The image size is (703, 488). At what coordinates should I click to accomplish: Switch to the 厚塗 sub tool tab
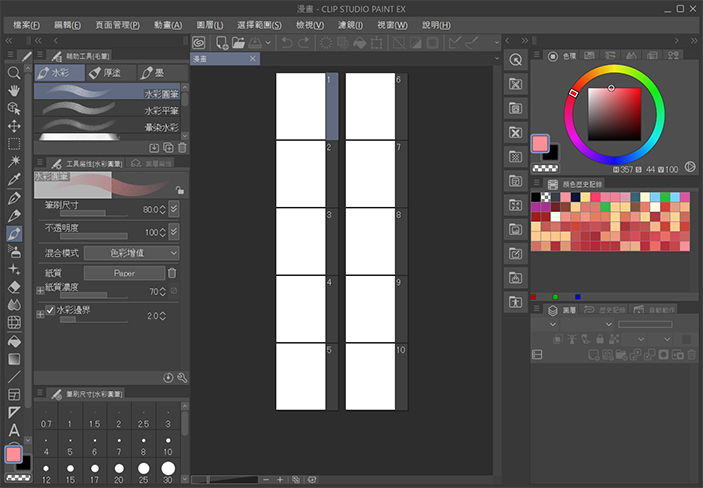[x=108, y=73]
